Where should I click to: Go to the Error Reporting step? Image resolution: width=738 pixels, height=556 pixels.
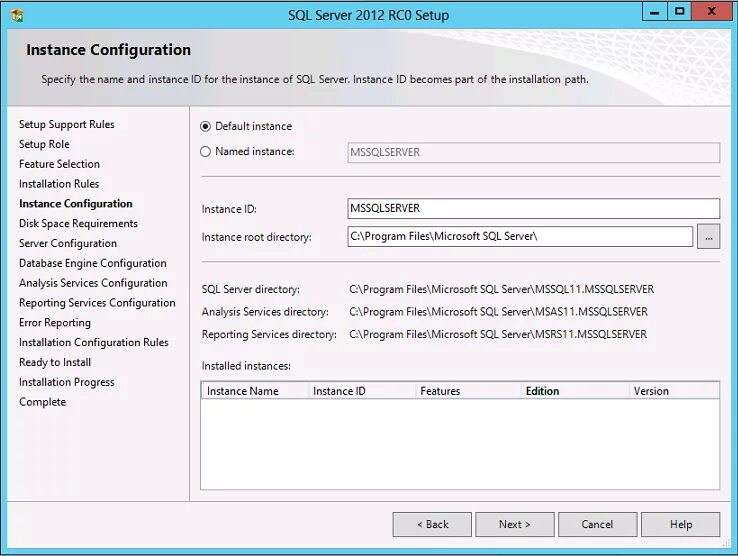coord(55,322)
